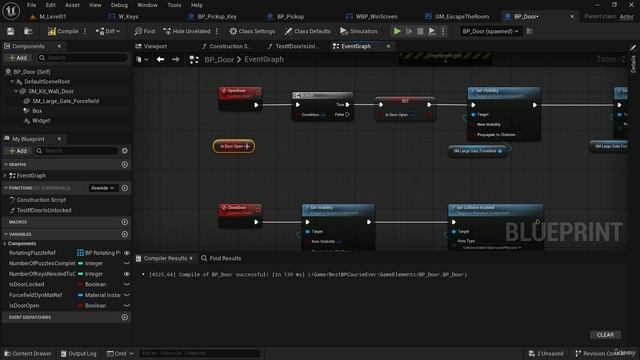Image resolution: width=640 pixels, height=360 pixels.
Task: Open the Asset menu
Action: pos(72,5)
